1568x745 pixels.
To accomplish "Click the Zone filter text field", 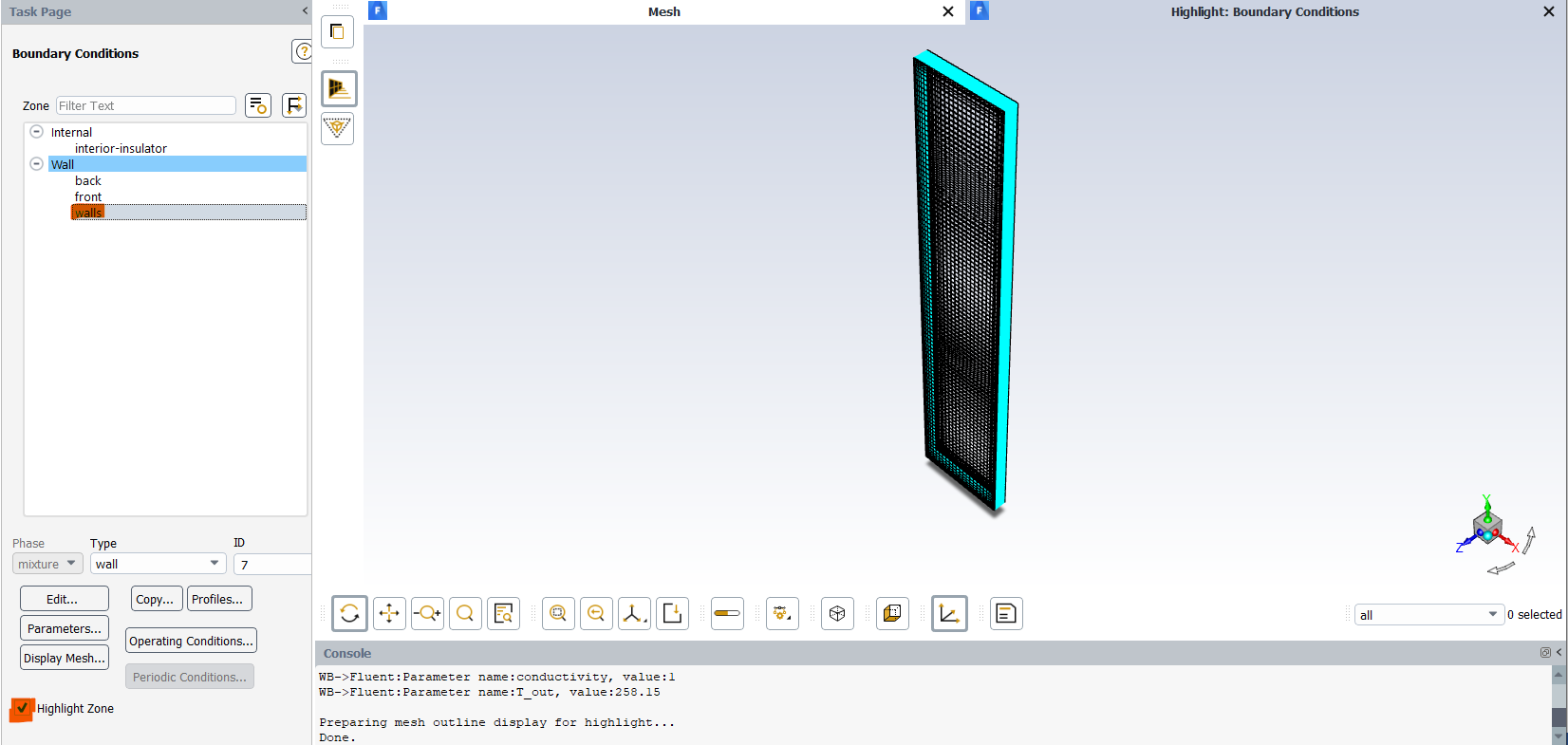I will [146, 105].
